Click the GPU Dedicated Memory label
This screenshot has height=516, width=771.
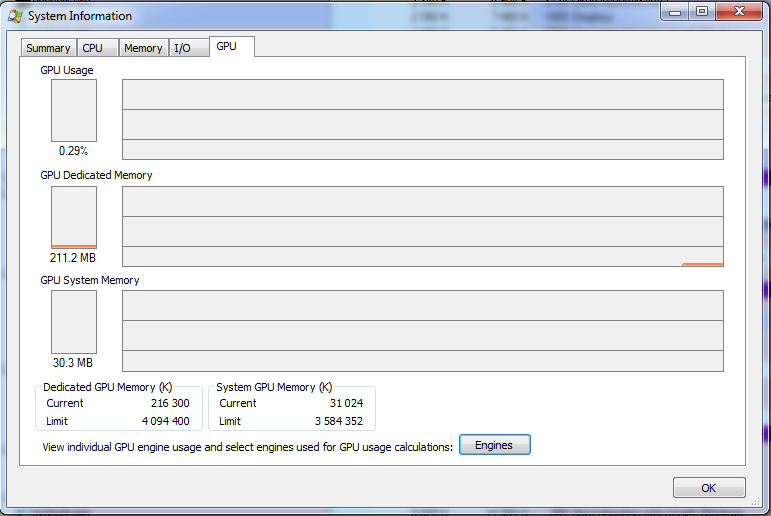(96, 176)
